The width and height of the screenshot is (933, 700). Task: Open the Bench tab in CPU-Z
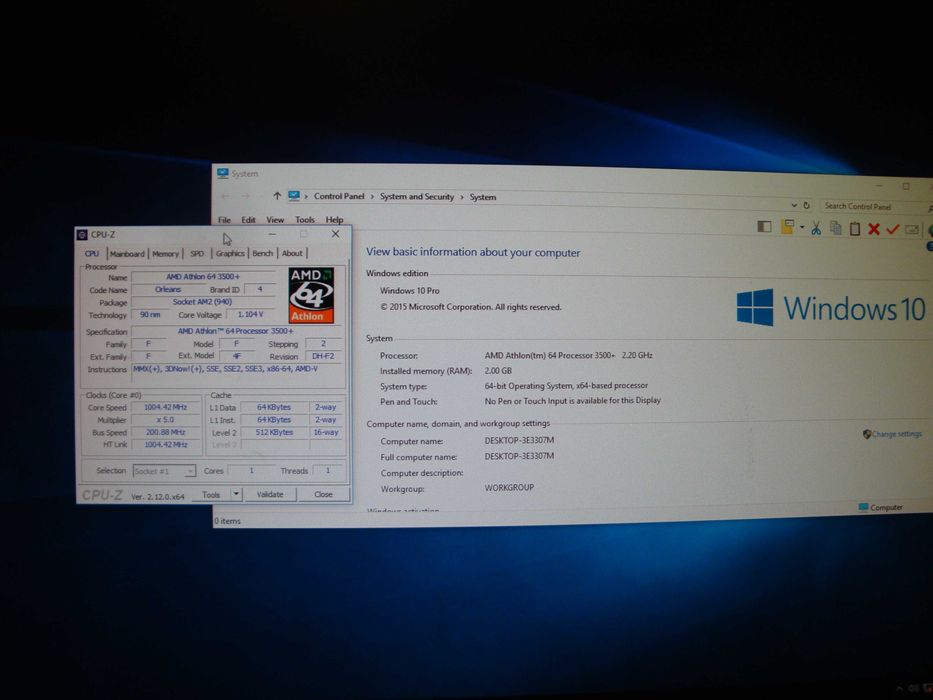262,253
